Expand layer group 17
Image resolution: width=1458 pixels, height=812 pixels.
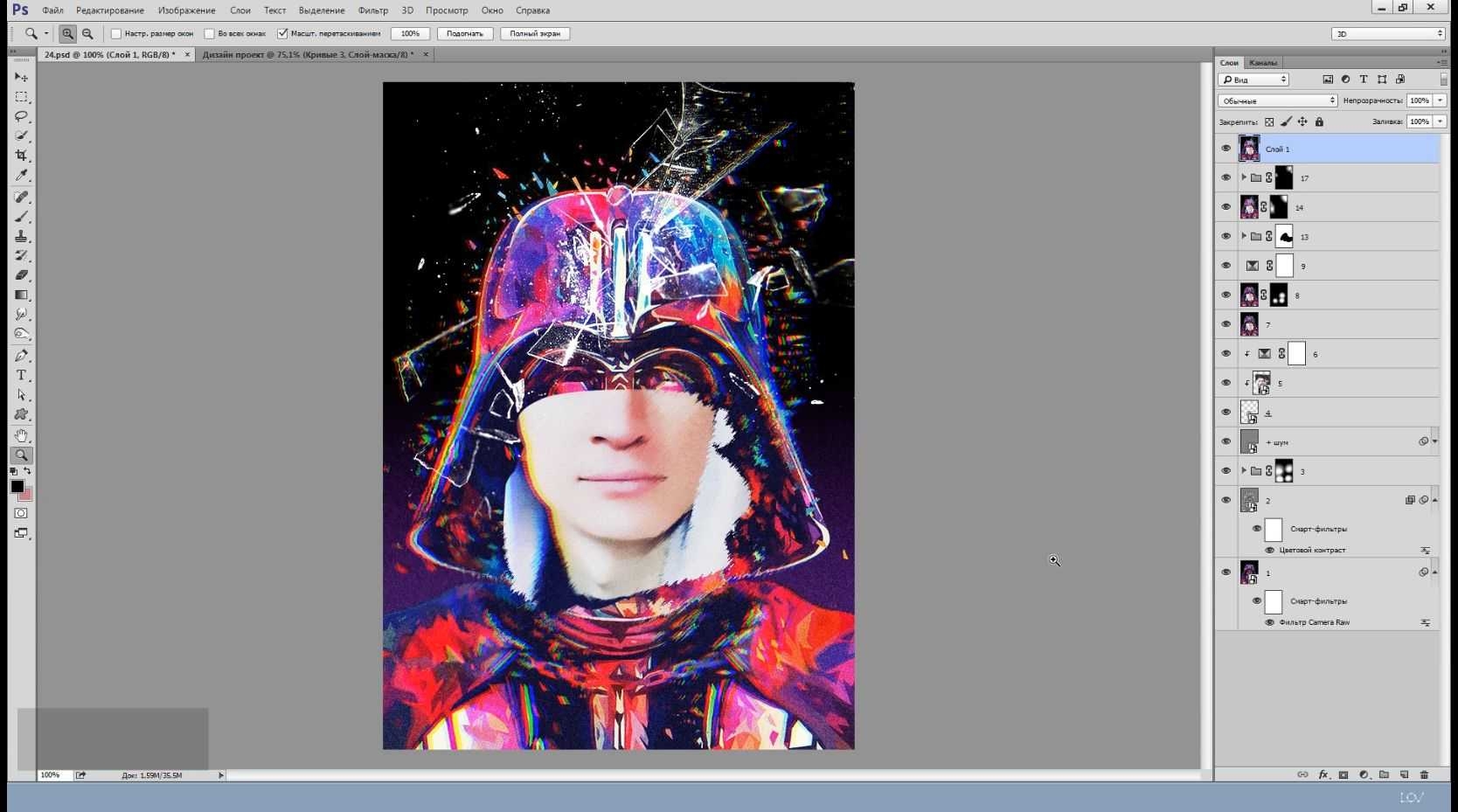coord(1244,177)
